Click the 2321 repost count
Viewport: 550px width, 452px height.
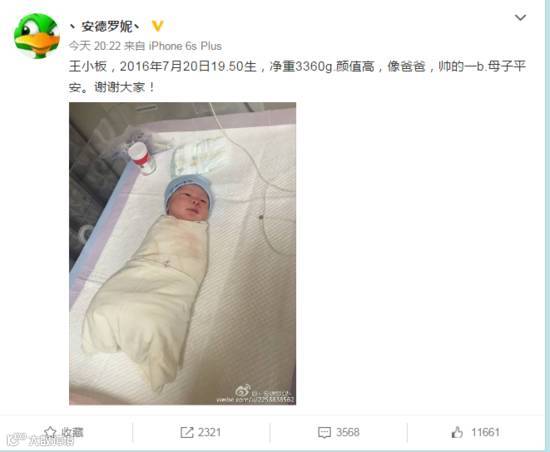point(209,432)
